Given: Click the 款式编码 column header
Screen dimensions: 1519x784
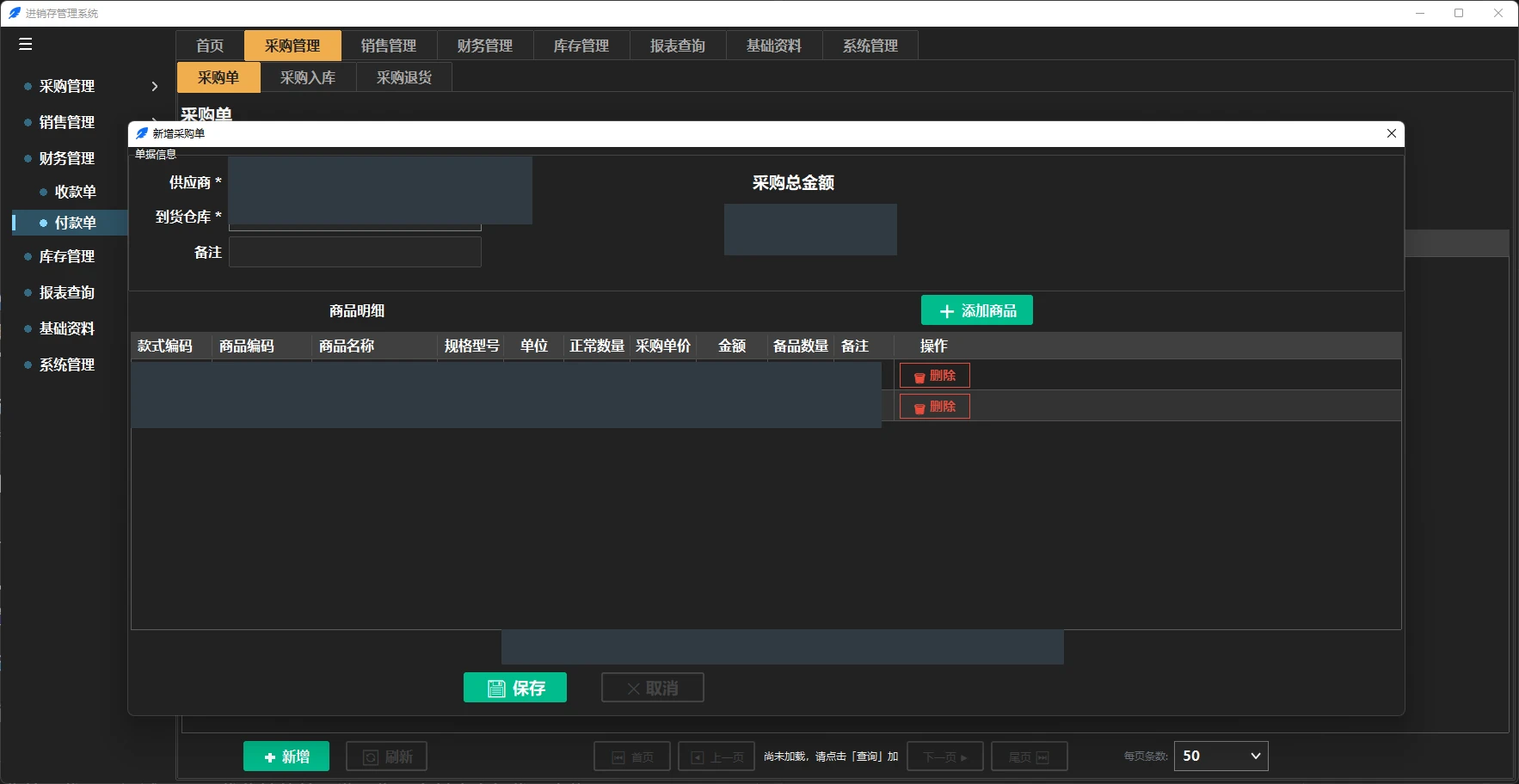Looking at the screenshot, I should coord(171,346).
